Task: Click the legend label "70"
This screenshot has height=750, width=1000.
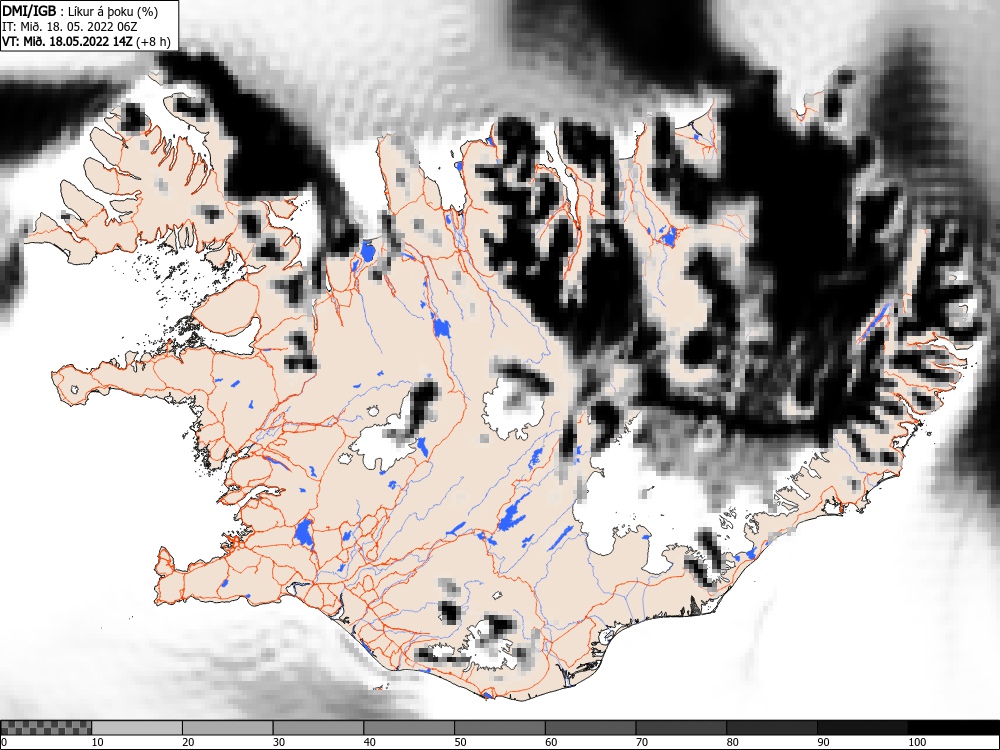Action: tap(642, 742)
